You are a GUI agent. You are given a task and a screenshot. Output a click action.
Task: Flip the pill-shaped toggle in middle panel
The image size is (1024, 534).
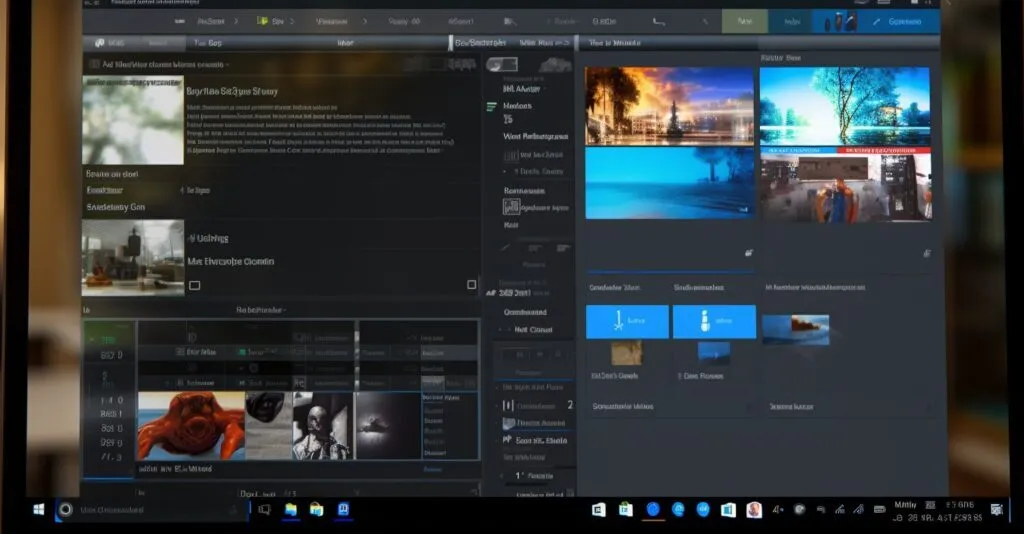pos(502,64)
